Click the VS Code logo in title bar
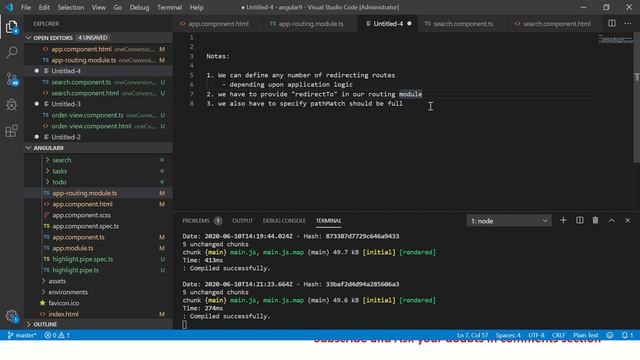The height and width of the screenshot is (360, 640). (x=9, y=7)
